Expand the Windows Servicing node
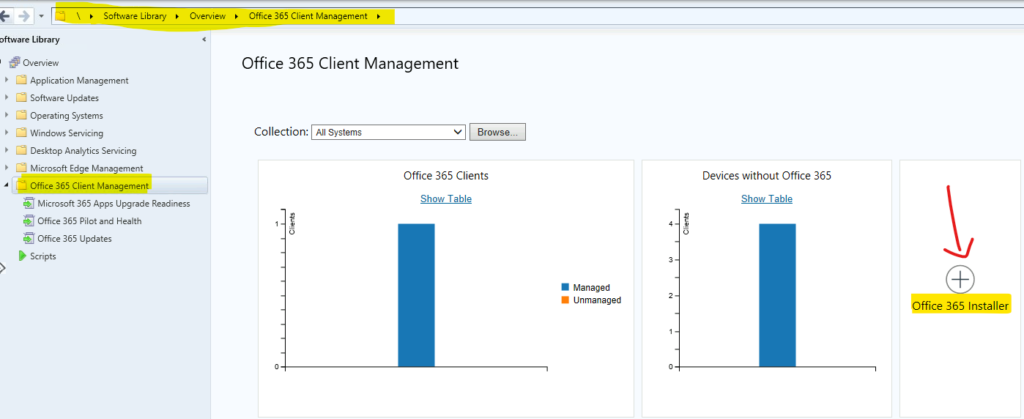The height and width of the screenshot is (419, 1024). [x=7, y=133]
